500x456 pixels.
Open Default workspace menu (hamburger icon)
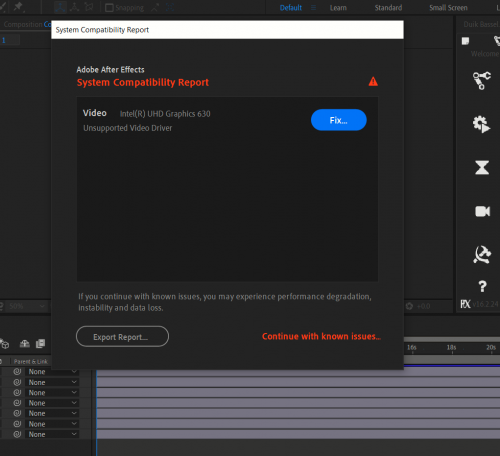coord(313,8)
